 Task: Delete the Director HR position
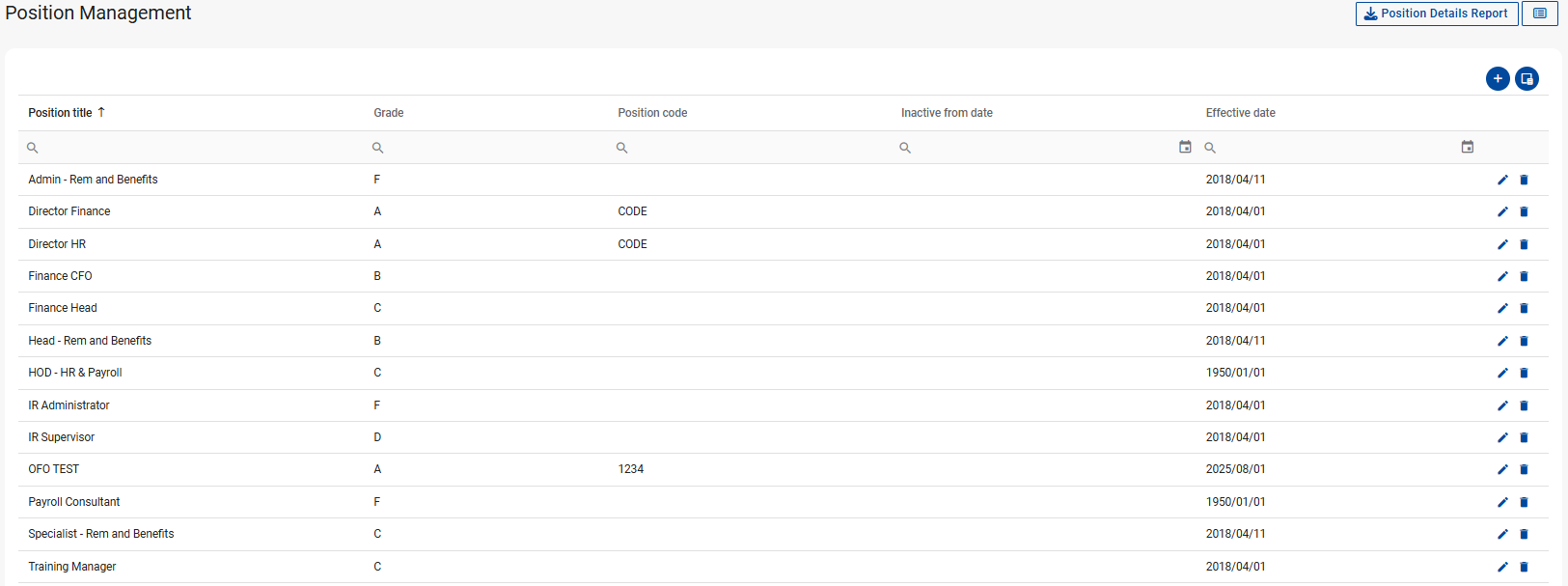(x=1525, y=244)
